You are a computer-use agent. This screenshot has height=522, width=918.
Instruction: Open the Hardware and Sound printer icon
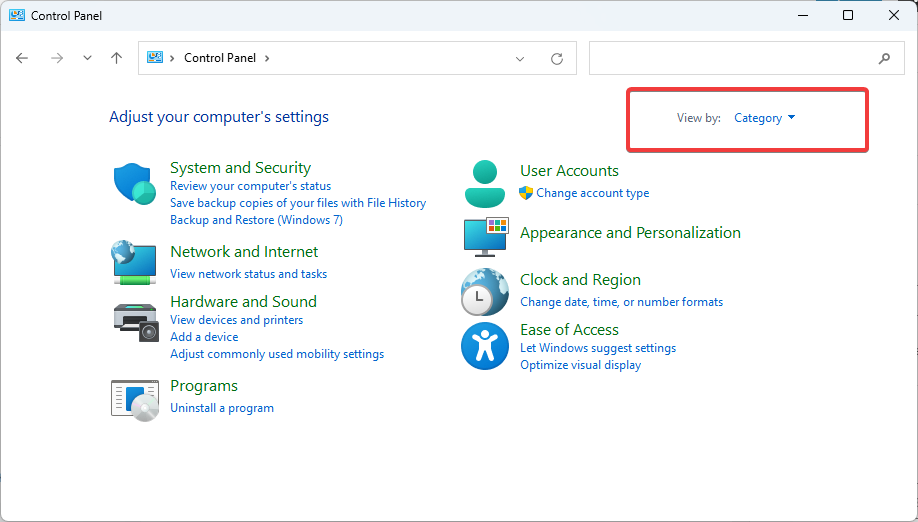click(136, 322)
